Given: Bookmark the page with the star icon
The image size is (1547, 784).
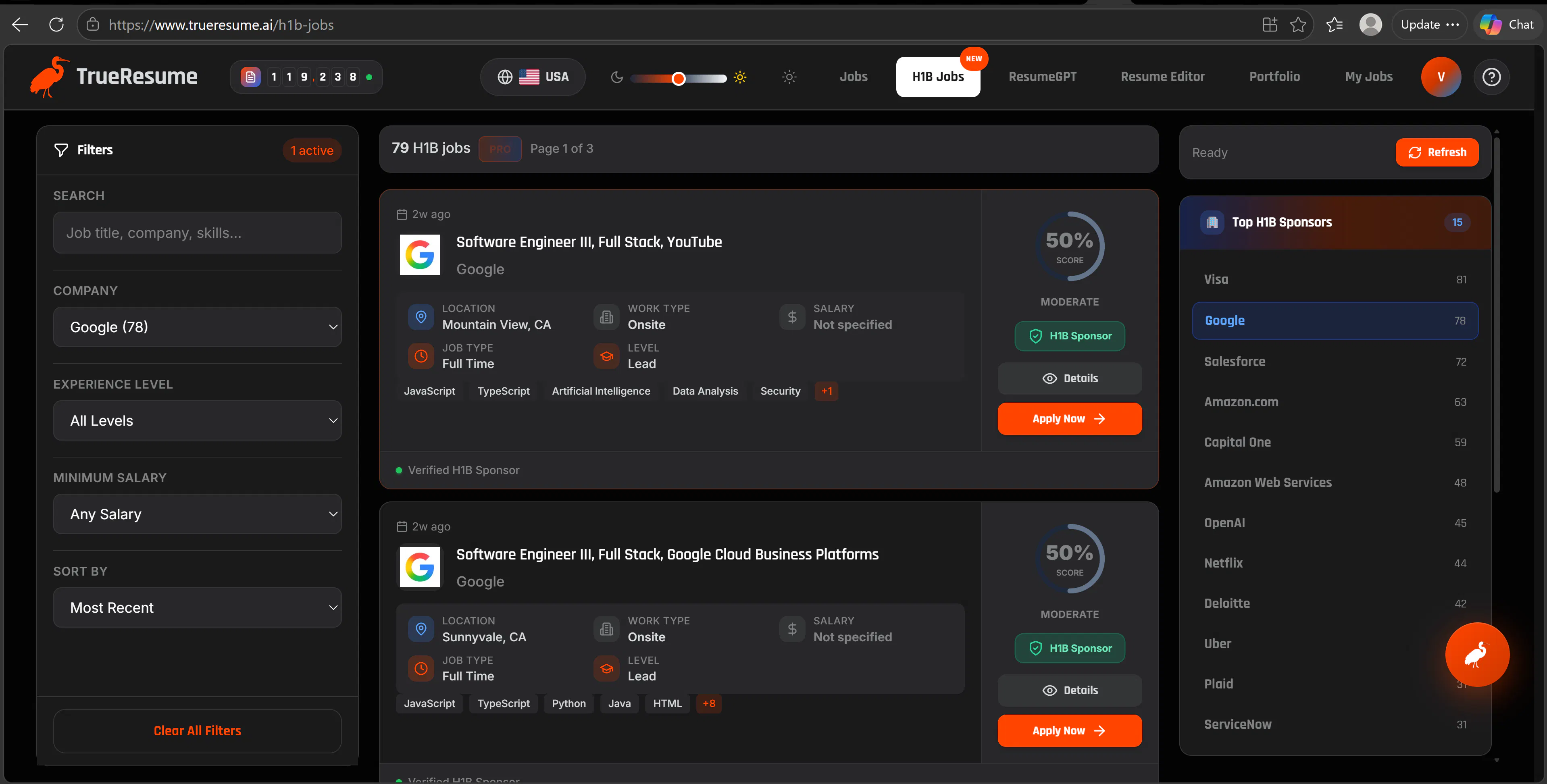Looking at the screenshot, I should [x=1298, y=25].
